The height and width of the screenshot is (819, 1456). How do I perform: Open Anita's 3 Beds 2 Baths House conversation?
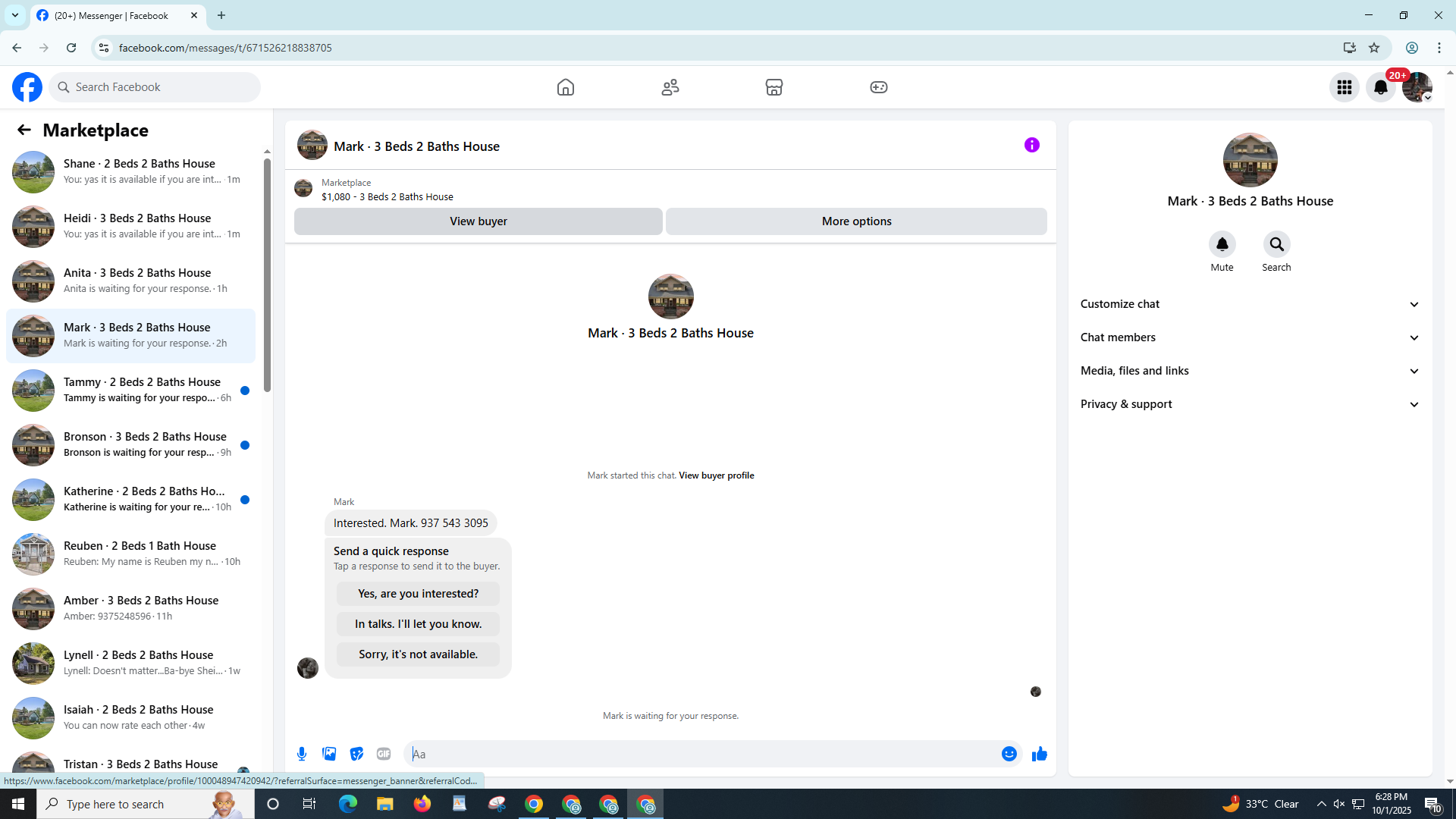click(x=130, y=281)
